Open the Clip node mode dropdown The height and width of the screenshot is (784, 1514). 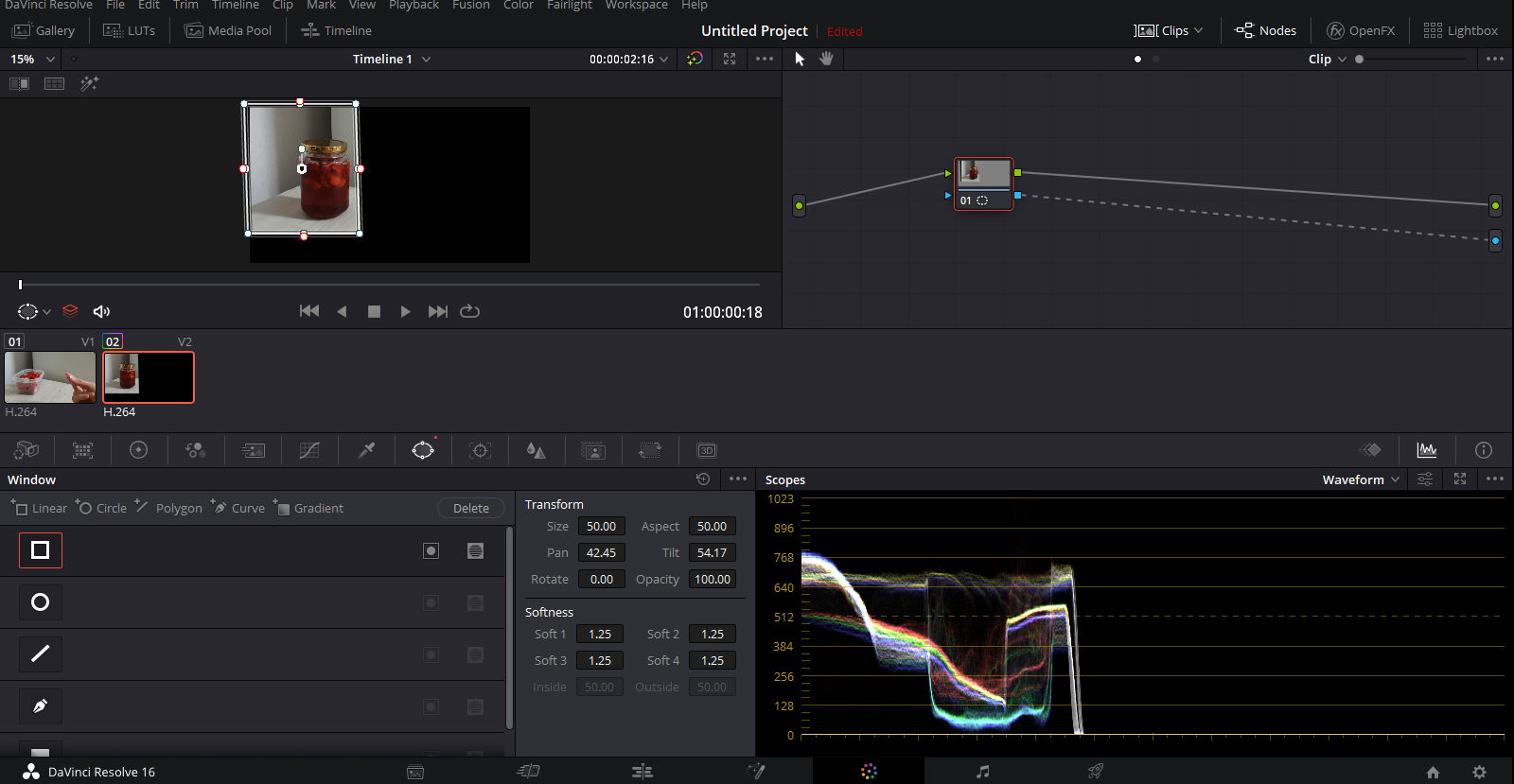pos(1328,59)
